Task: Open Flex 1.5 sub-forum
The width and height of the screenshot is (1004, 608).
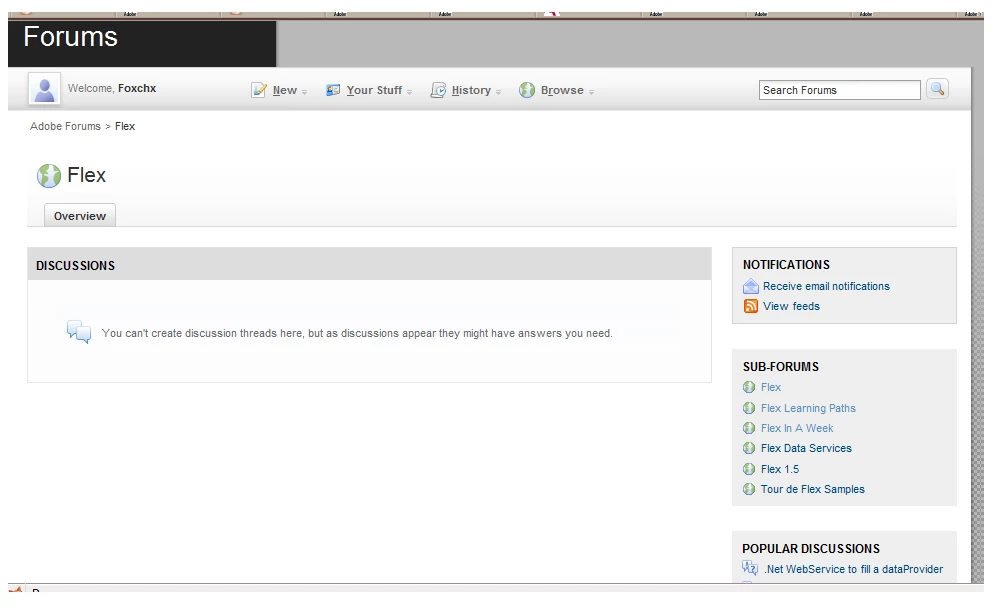Action: [x=780, y=469]
